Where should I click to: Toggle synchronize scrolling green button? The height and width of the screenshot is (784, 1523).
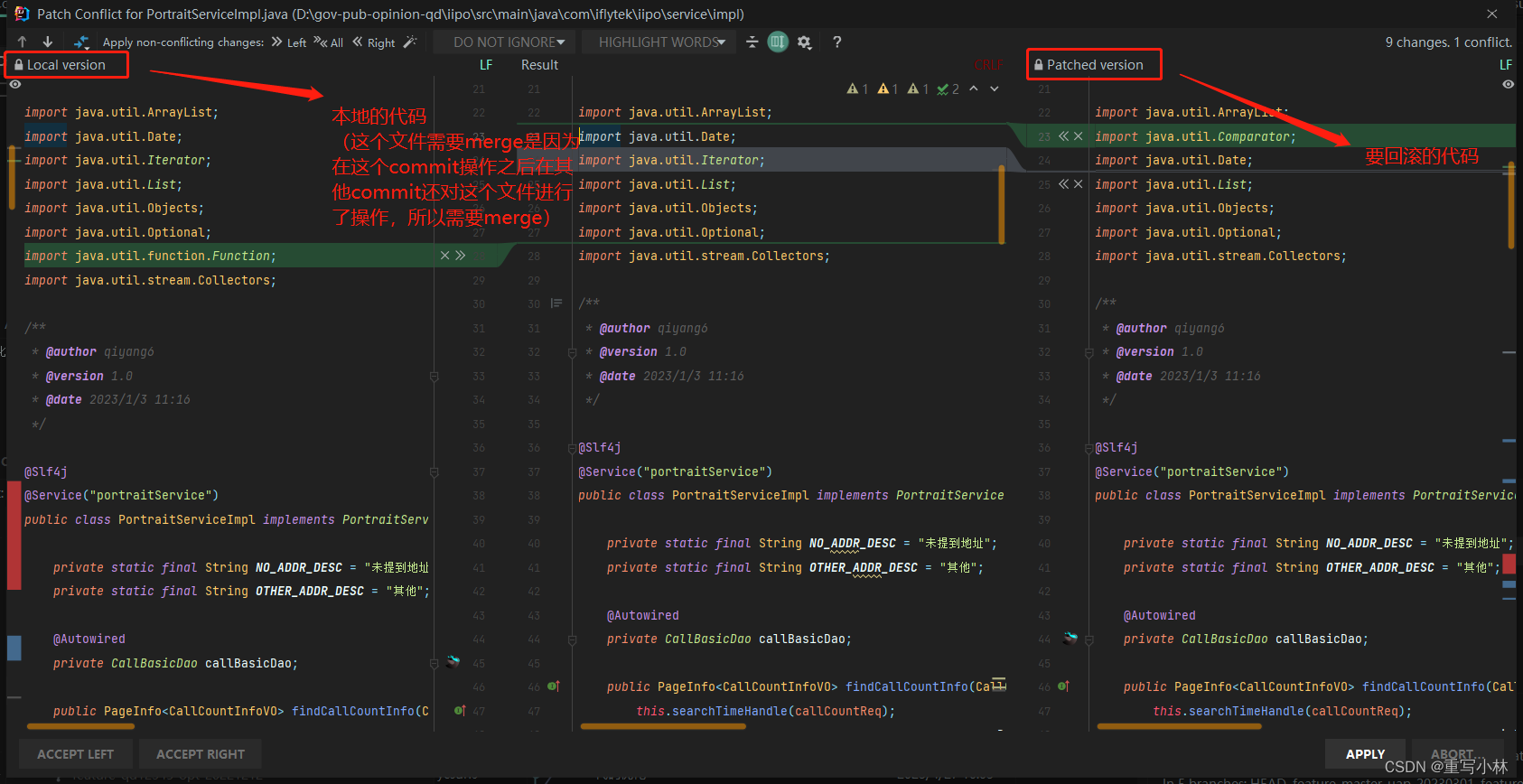(x=778, y=42)
